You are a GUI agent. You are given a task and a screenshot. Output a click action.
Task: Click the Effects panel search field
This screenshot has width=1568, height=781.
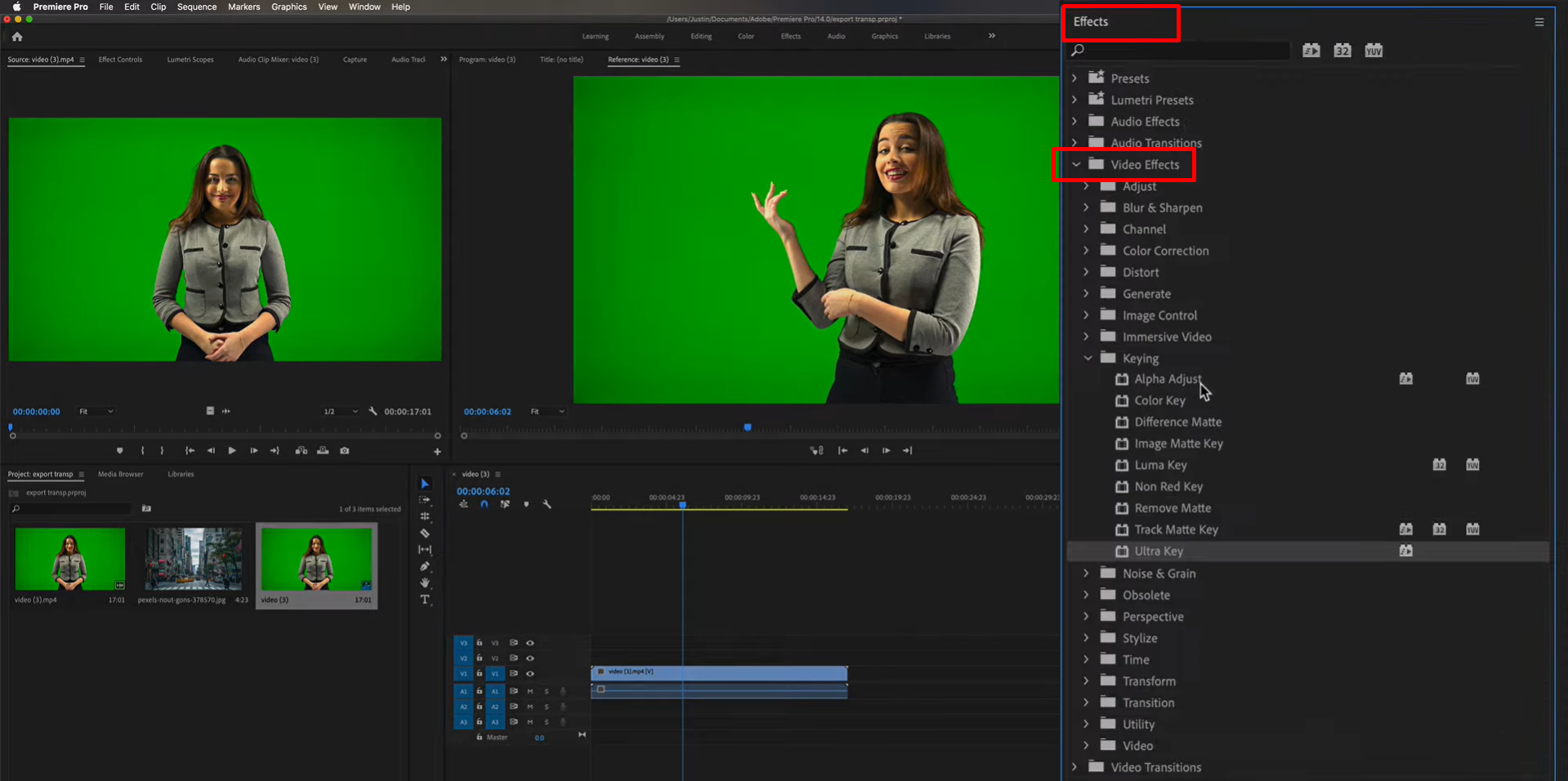(1177, 50)
